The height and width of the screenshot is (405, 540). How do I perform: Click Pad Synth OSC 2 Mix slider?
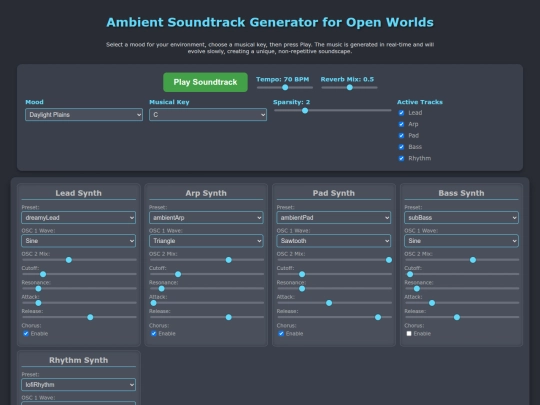tap(334, 260)
